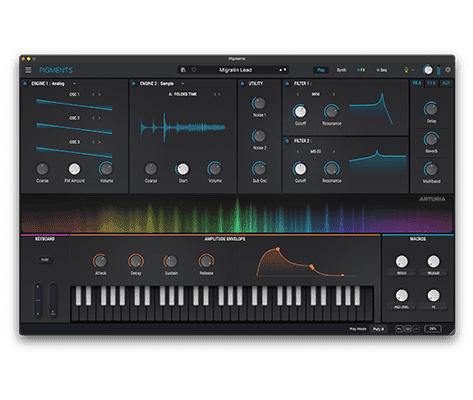Screen dimensions: 473x400
Task: Expand Engine 2 Sample type dropdown
Action: (183, 84)
